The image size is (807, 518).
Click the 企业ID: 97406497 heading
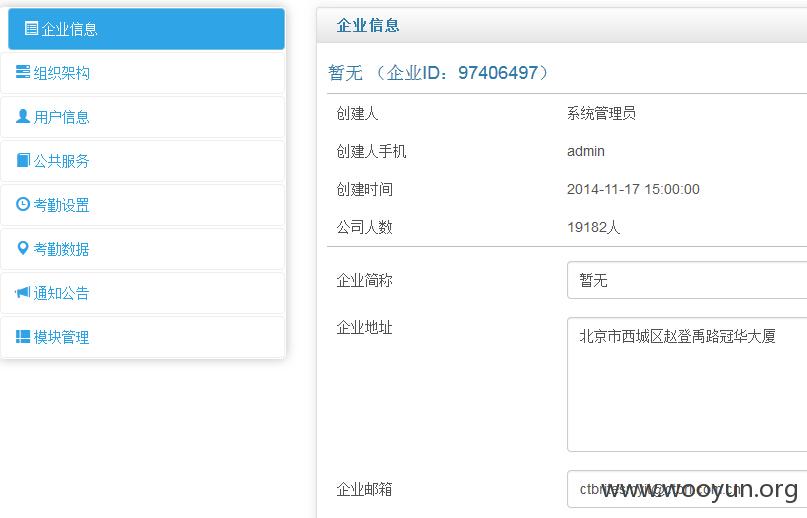coord(437,73)
